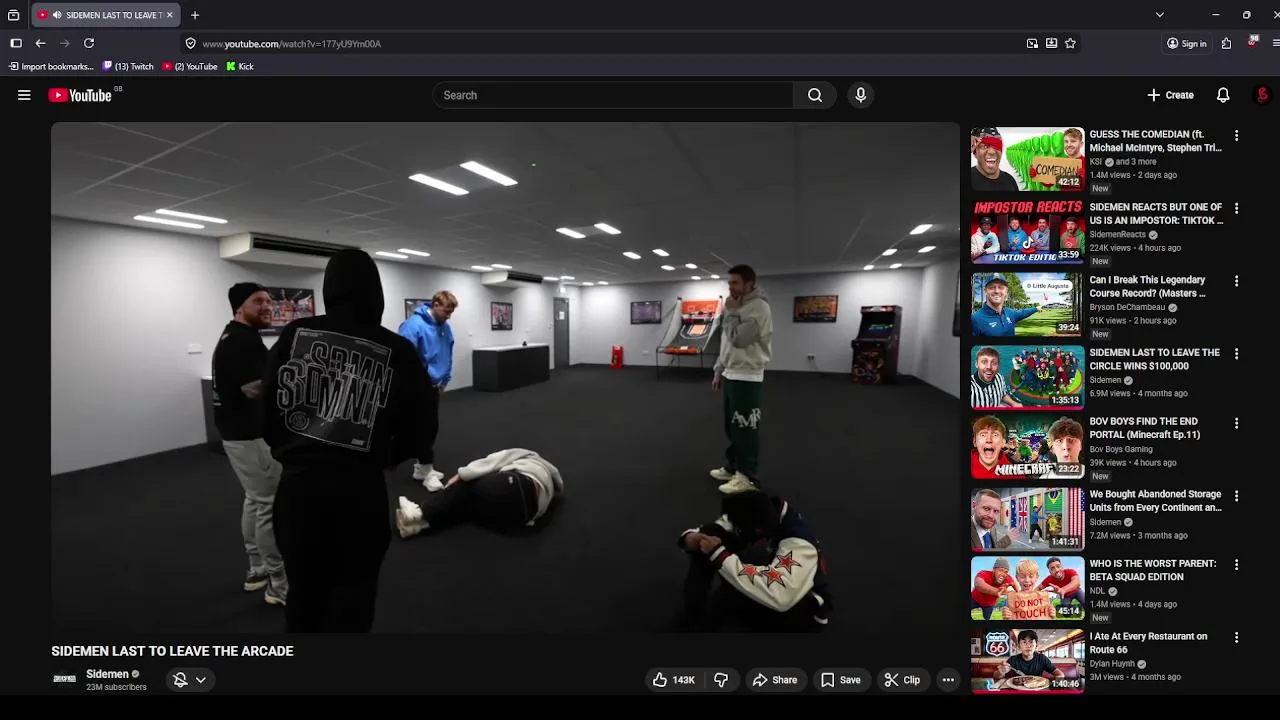Open a new browser tab

point(195,15)
